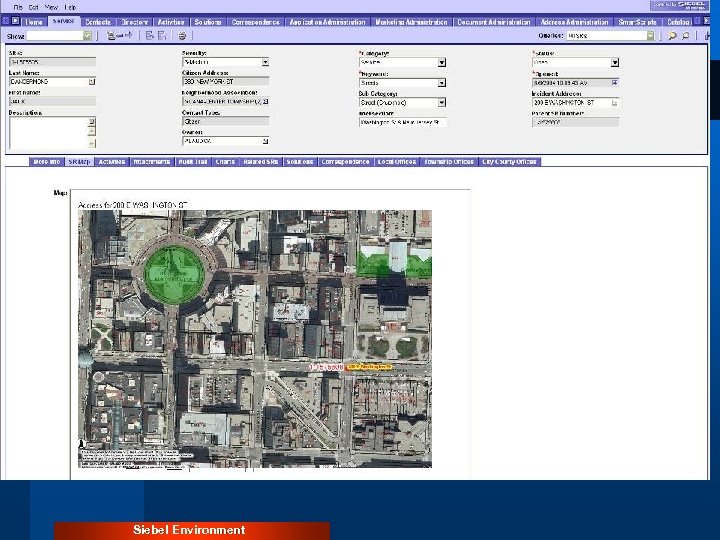Viewport: 720px width, 540px height.
Task: Open the Last Name pick icon
Action: coord(92,82)
